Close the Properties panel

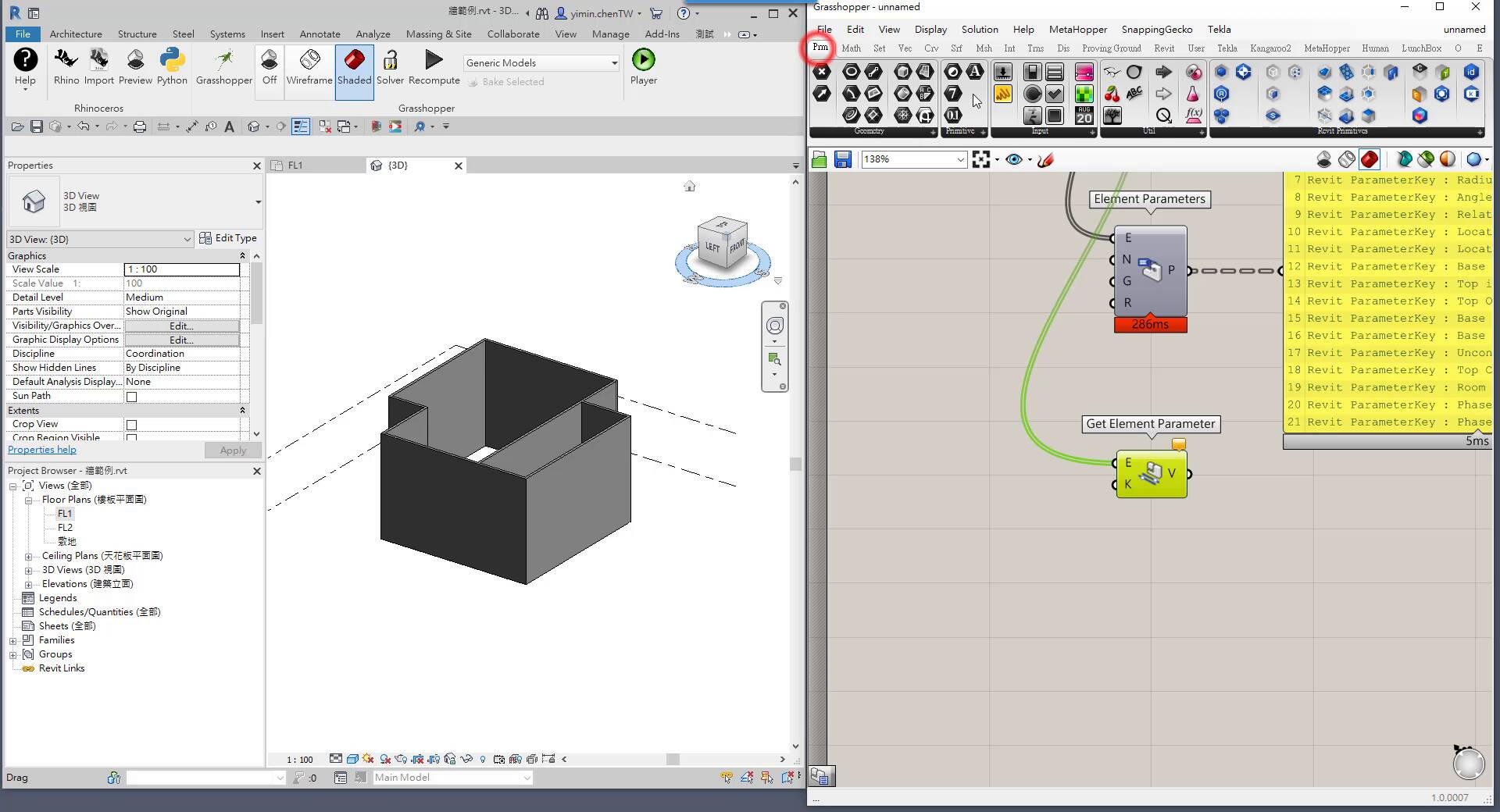[x=256, y=166]
